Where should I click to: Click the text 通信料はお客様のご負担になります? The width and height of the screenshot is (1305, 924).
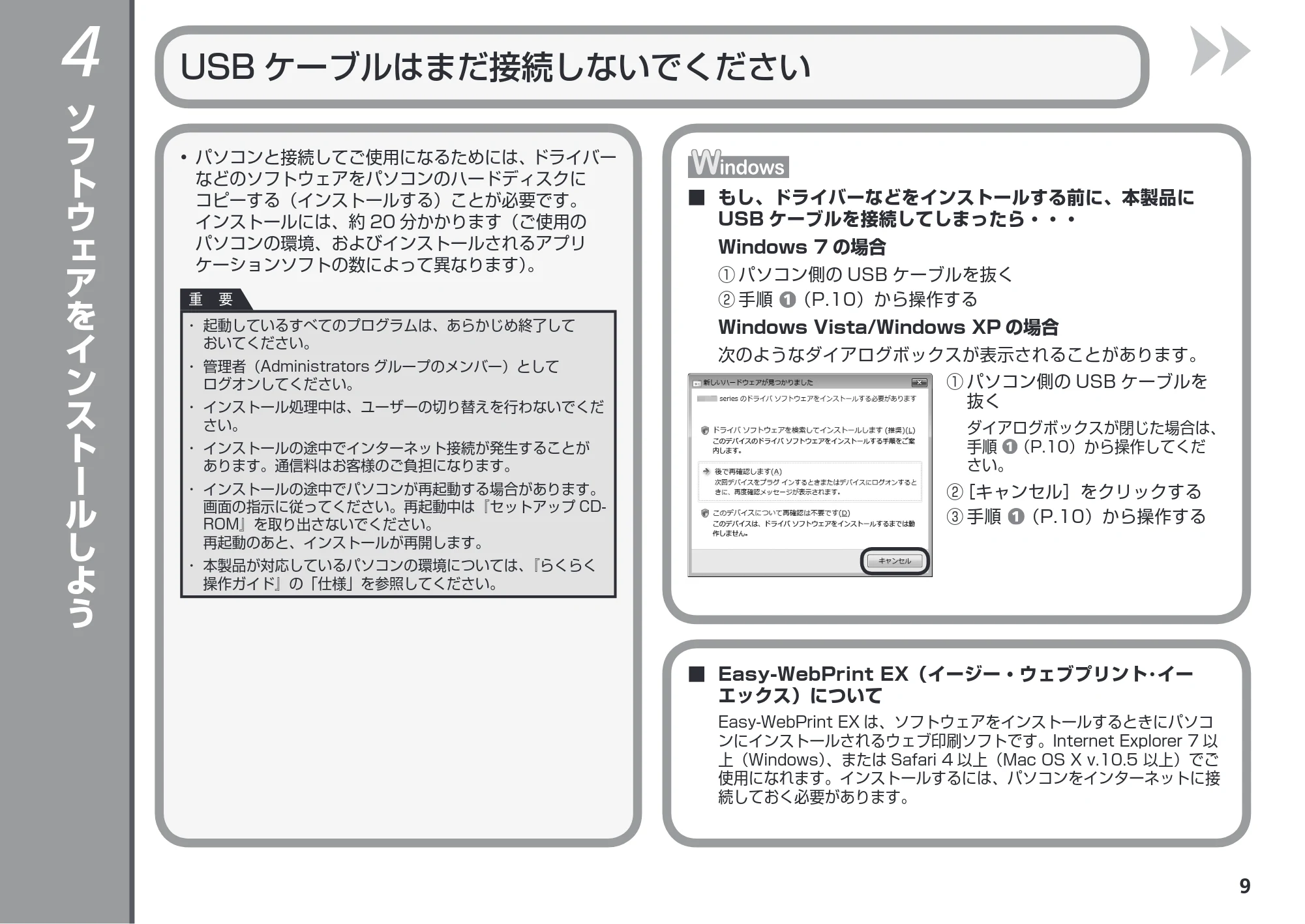[x=393, y=466]
